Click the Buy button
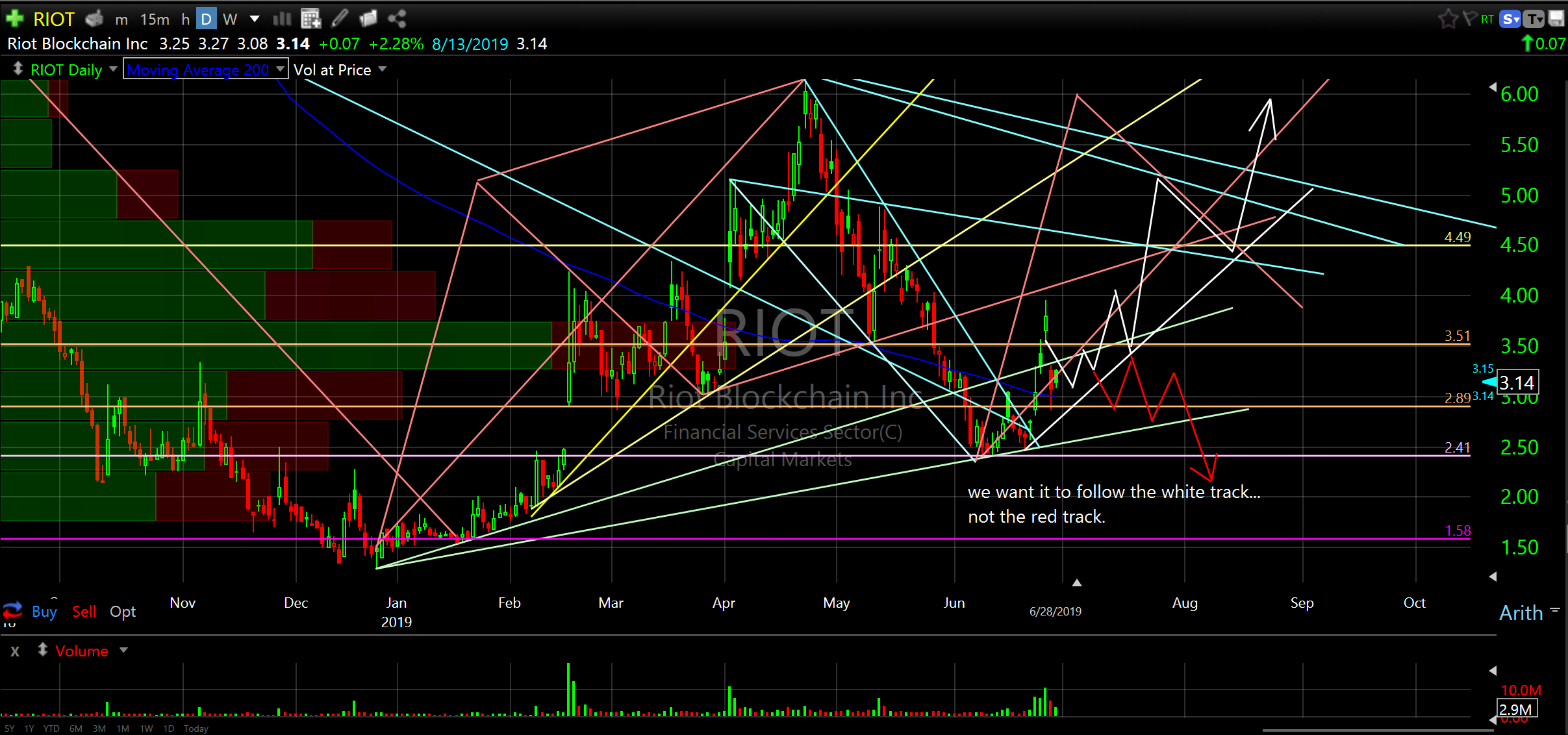Image resolution: width=1568 pixels, height=735 pixels. point(44,611)
